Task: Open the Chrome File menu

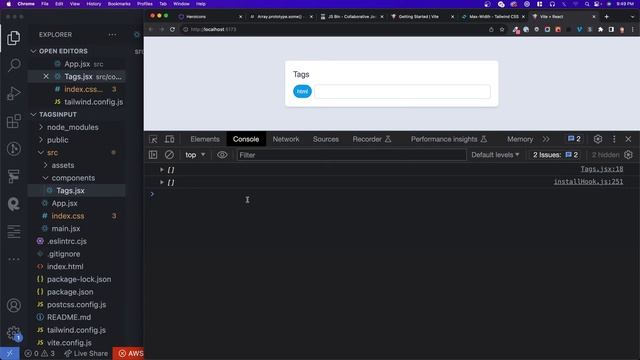Action: 45,4
